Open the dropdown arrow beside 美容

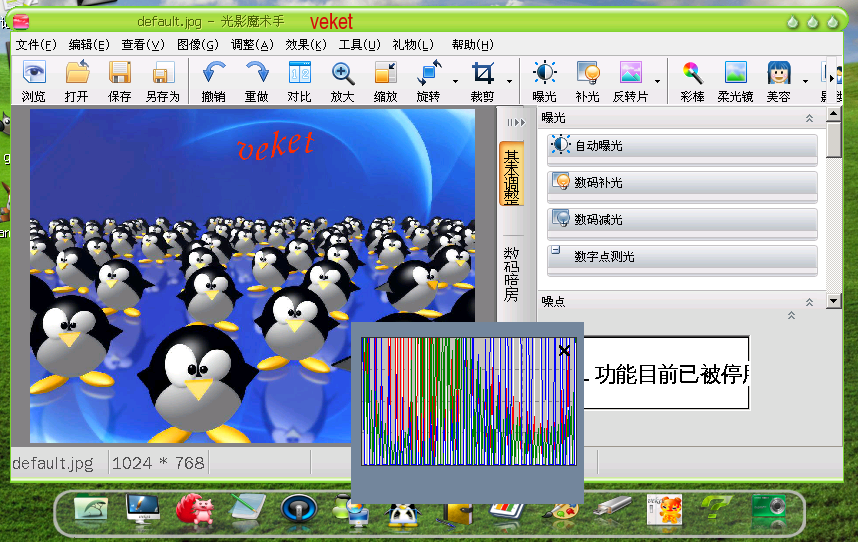tap(805, 81)
